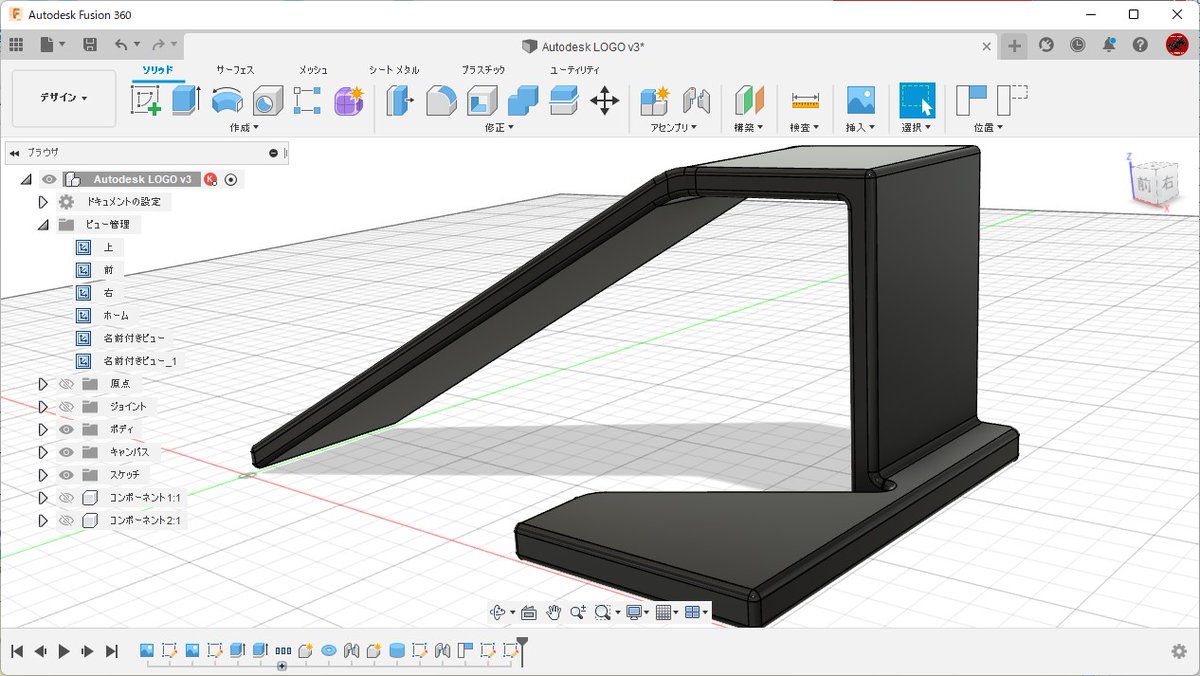Open the 作成 dropdown menu

pyautogui.click(x=244, y=128)
